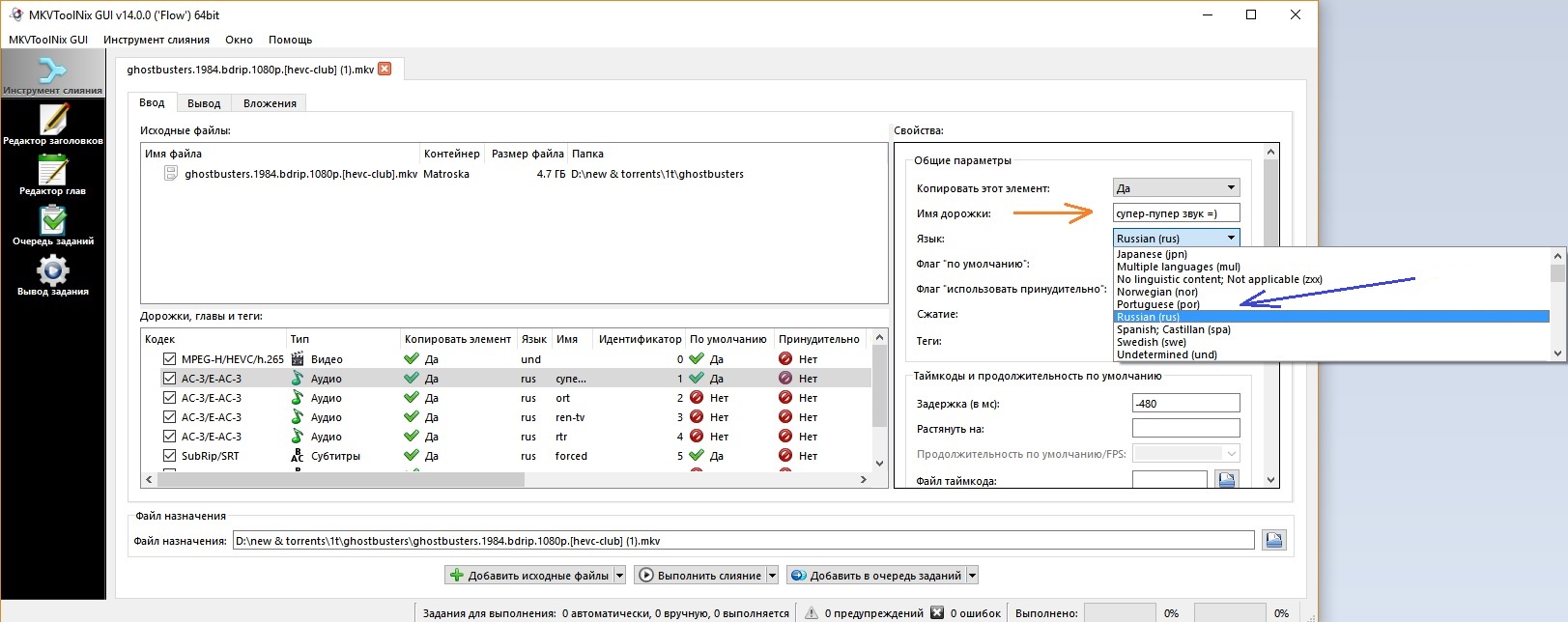
Task: Open arrow next to 'Добавить исходные файлы'
Action: (x=619, y=576)
